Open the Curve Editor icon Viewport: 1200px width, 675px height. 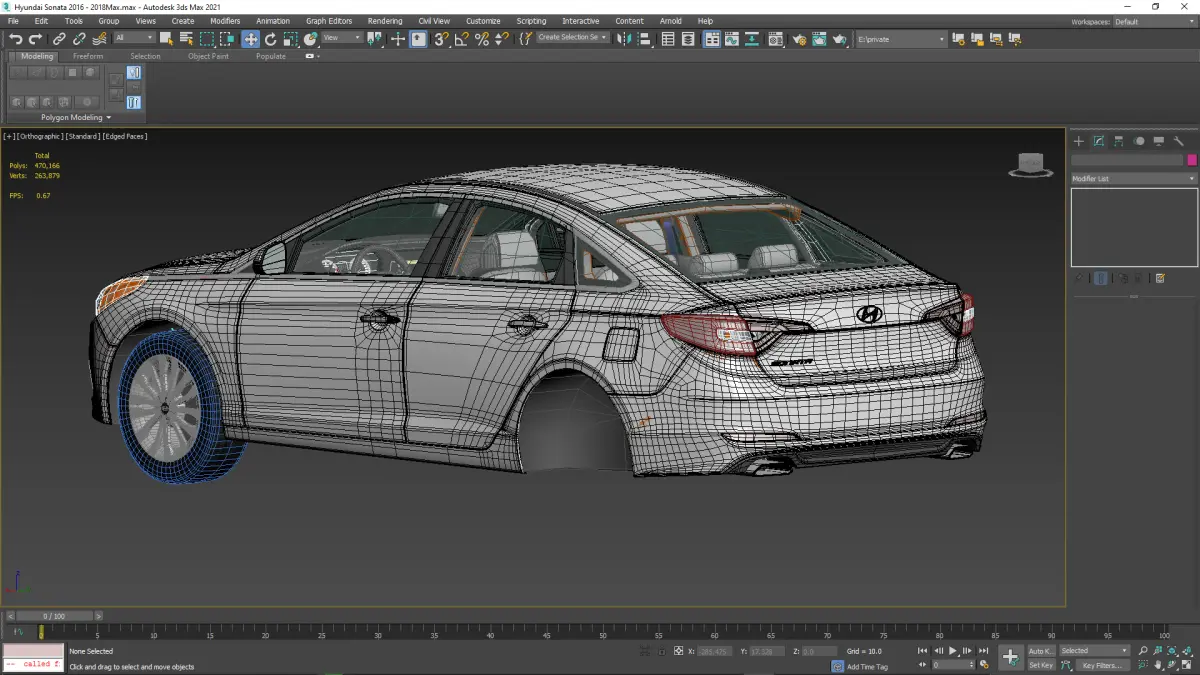click(x=732, y=39)
